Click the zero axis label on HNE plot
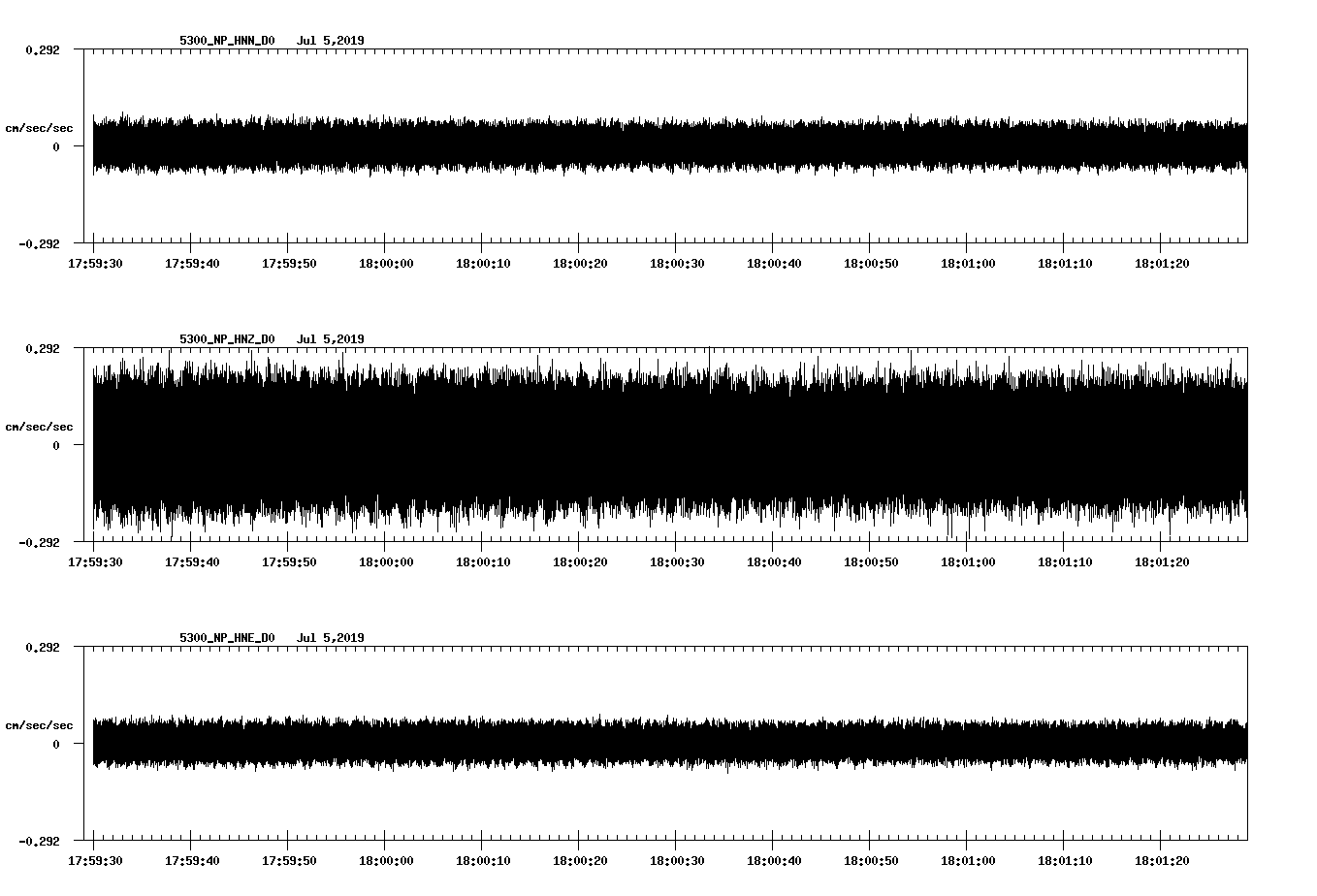1317x896 pixels. (x=56, y=745)
